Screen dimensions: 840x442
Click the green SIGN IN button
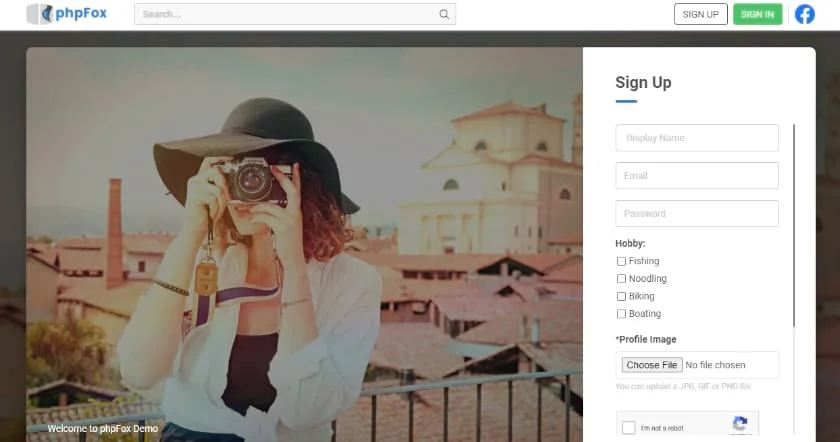pyautogui.click(x=758, y=14)
